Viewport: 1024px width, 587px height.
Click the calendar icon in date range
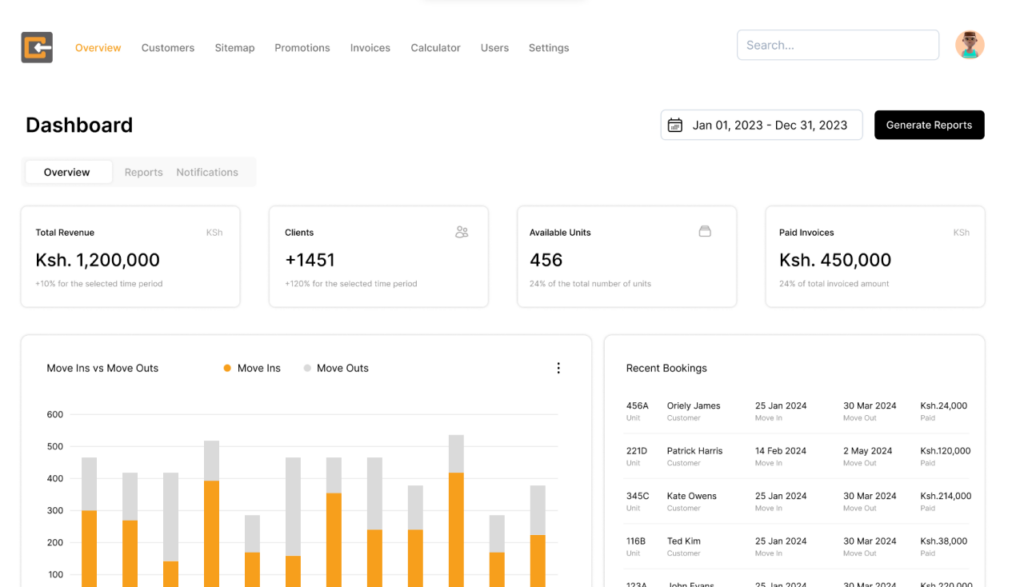pyautogui.click(x=675, y=125)
